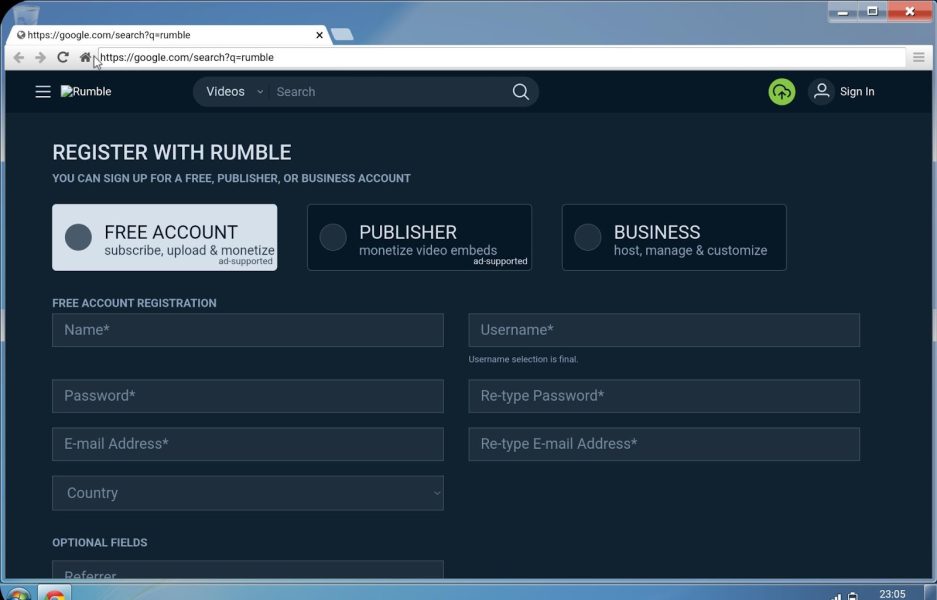Click the browser forward arrow
Screen dimensions: 937x600
40,57
